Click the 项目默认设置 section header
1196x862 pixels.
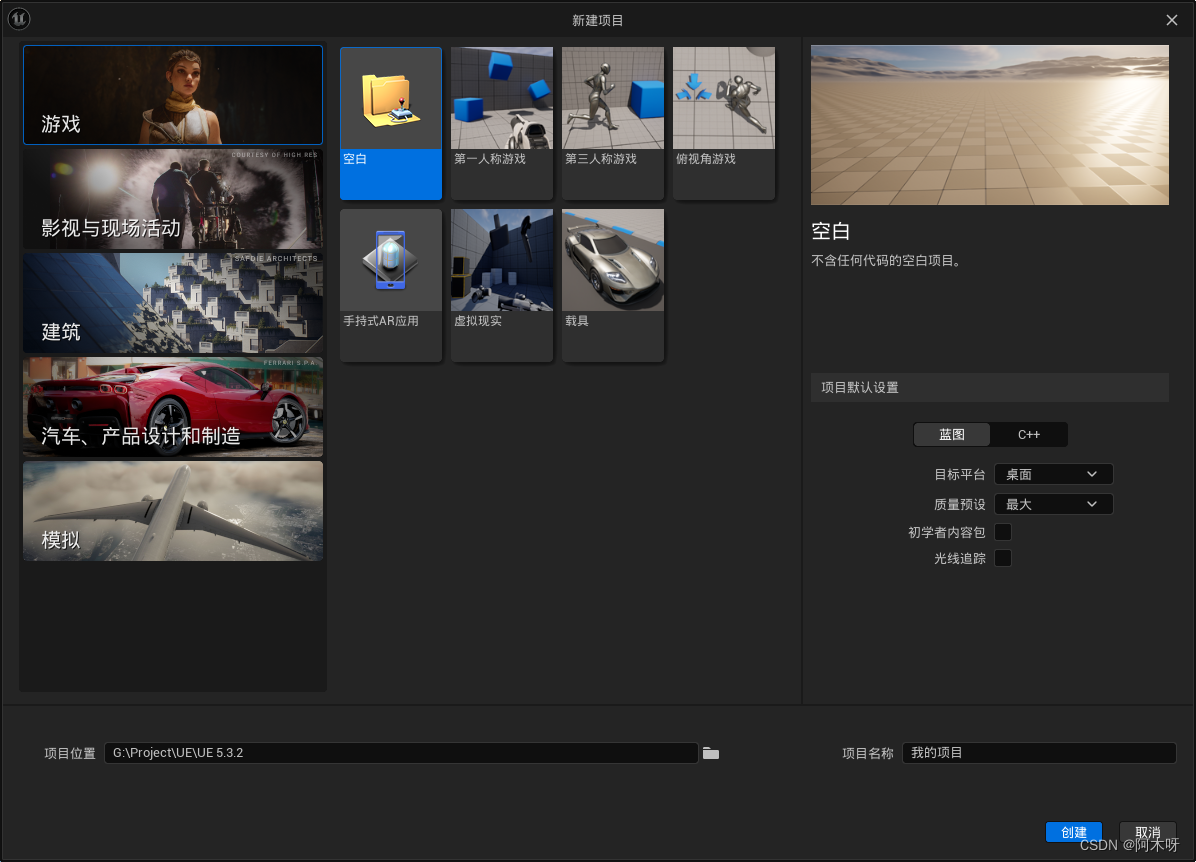tap(989, 388)
